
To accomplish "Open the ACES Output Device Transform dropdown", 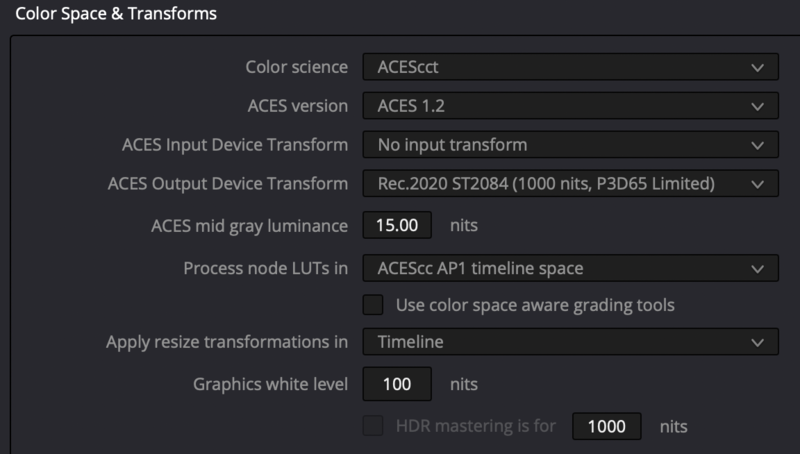I will tap(568, 184).
